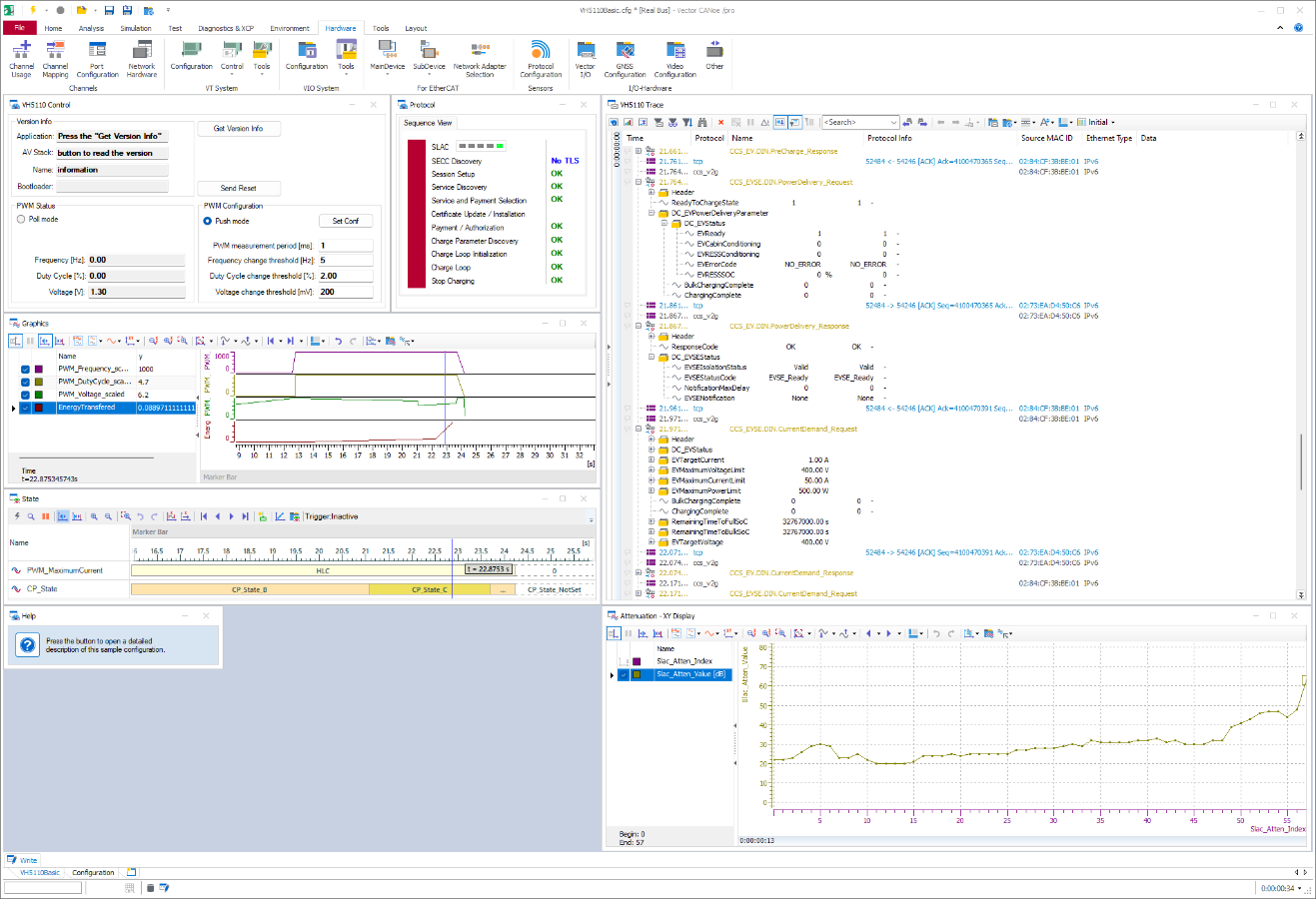Click the Send Reset button
Screen dimensions: 1316x899
pyautogui.click(x=238, y=188)
